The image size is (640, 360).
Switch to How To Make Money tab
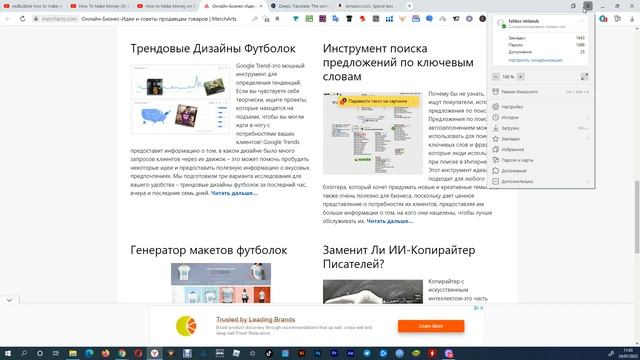click(x=100, y=6)
